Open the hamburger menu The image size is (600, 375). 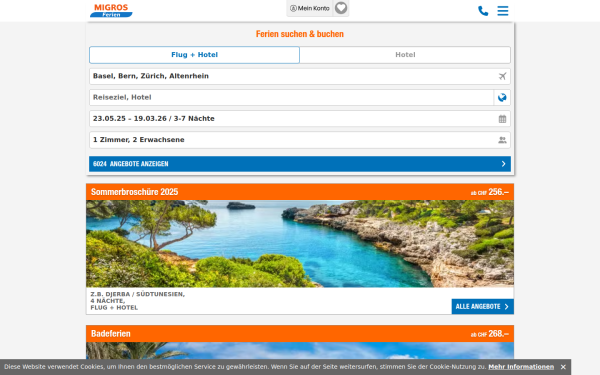[x=503, y=11]
